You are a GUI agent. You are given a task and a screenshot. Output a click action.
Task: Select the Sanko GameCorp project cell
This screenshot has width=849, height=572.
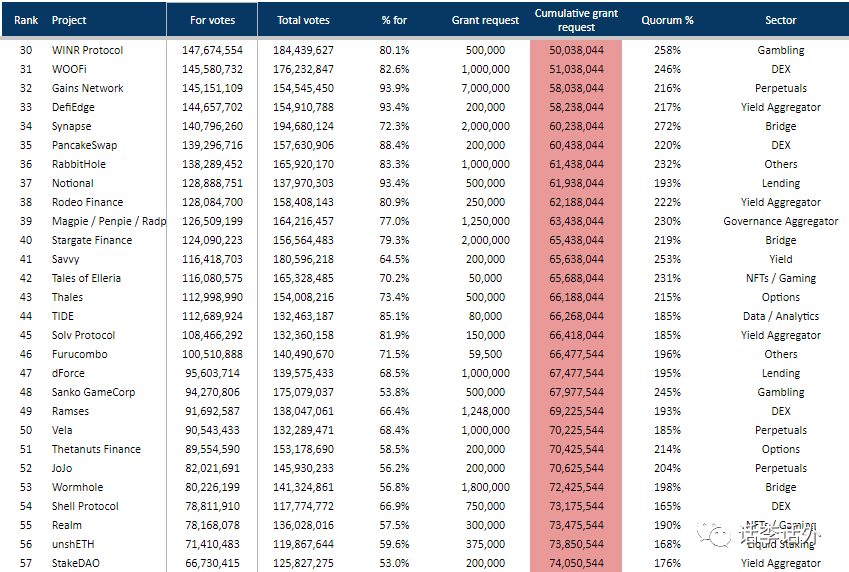[x=93, y=392]
